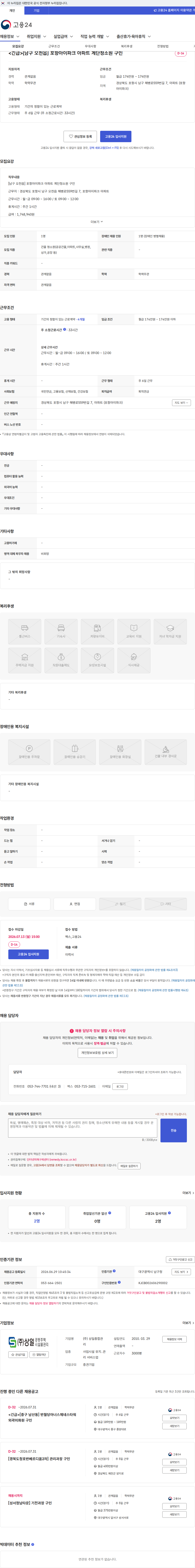The height and width of the screenshot is (1568, 195).
Task: Click info icon beside 인증기관
Action: click(114, 1271)
